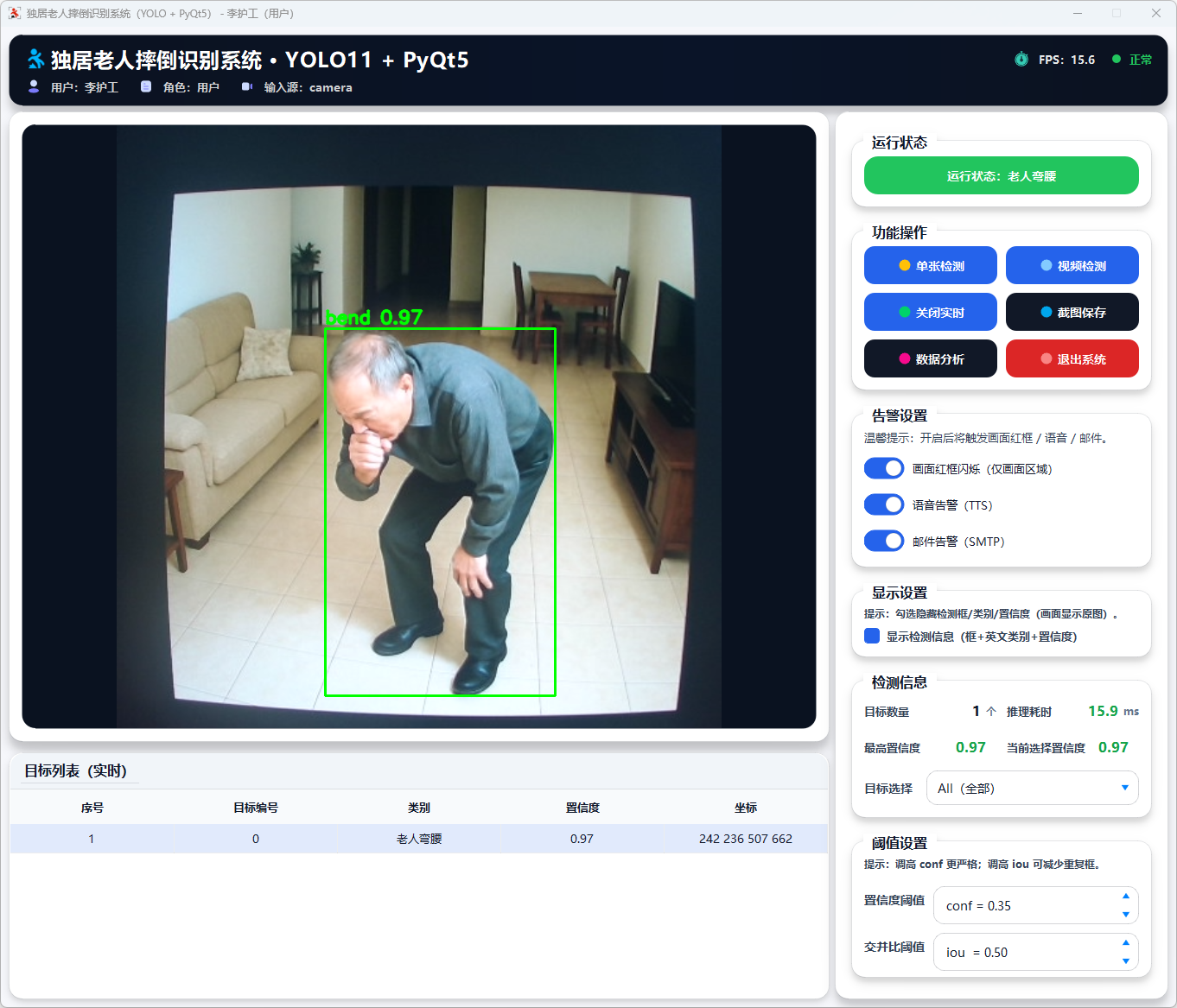Save a screenshot with 截图保存
The width and height of the screenshot is (1177, 1008).
(1072, 312)
